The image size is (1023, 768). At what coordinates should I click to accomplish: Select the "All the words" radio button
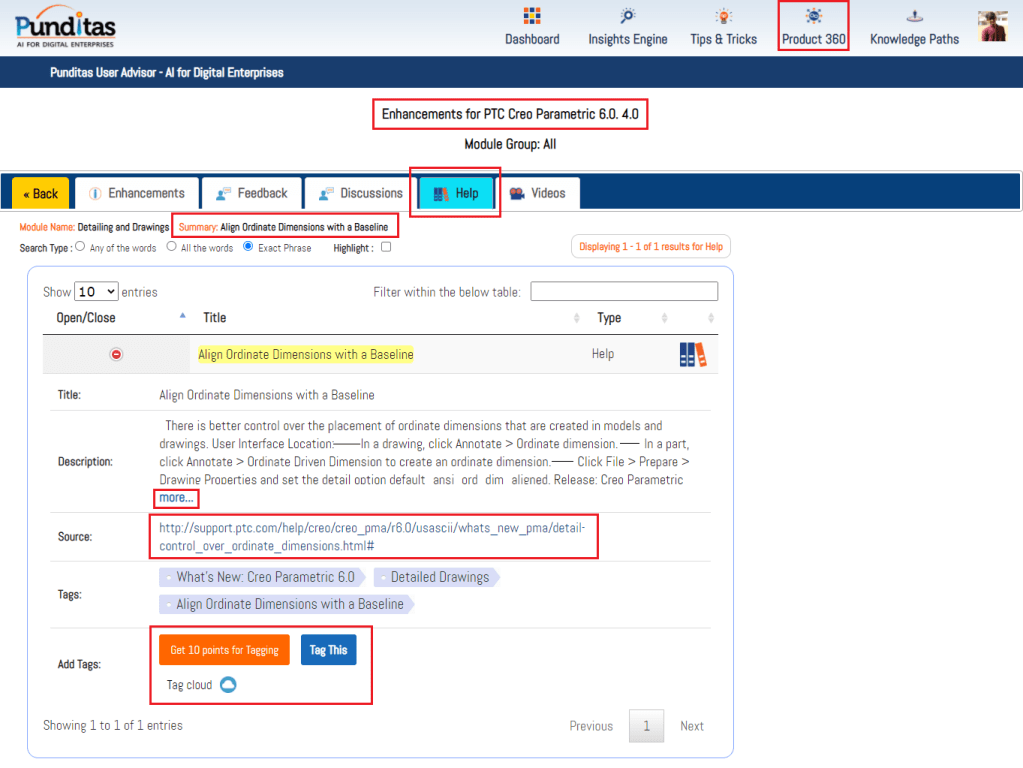click(172, 247)
